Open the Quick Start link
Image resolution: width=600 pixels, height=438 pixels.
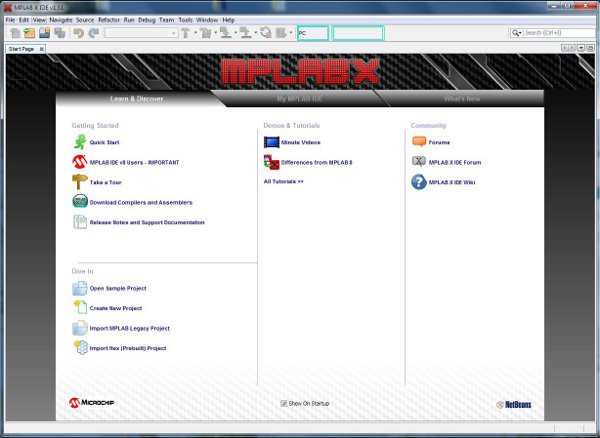(x=104, y=142)
